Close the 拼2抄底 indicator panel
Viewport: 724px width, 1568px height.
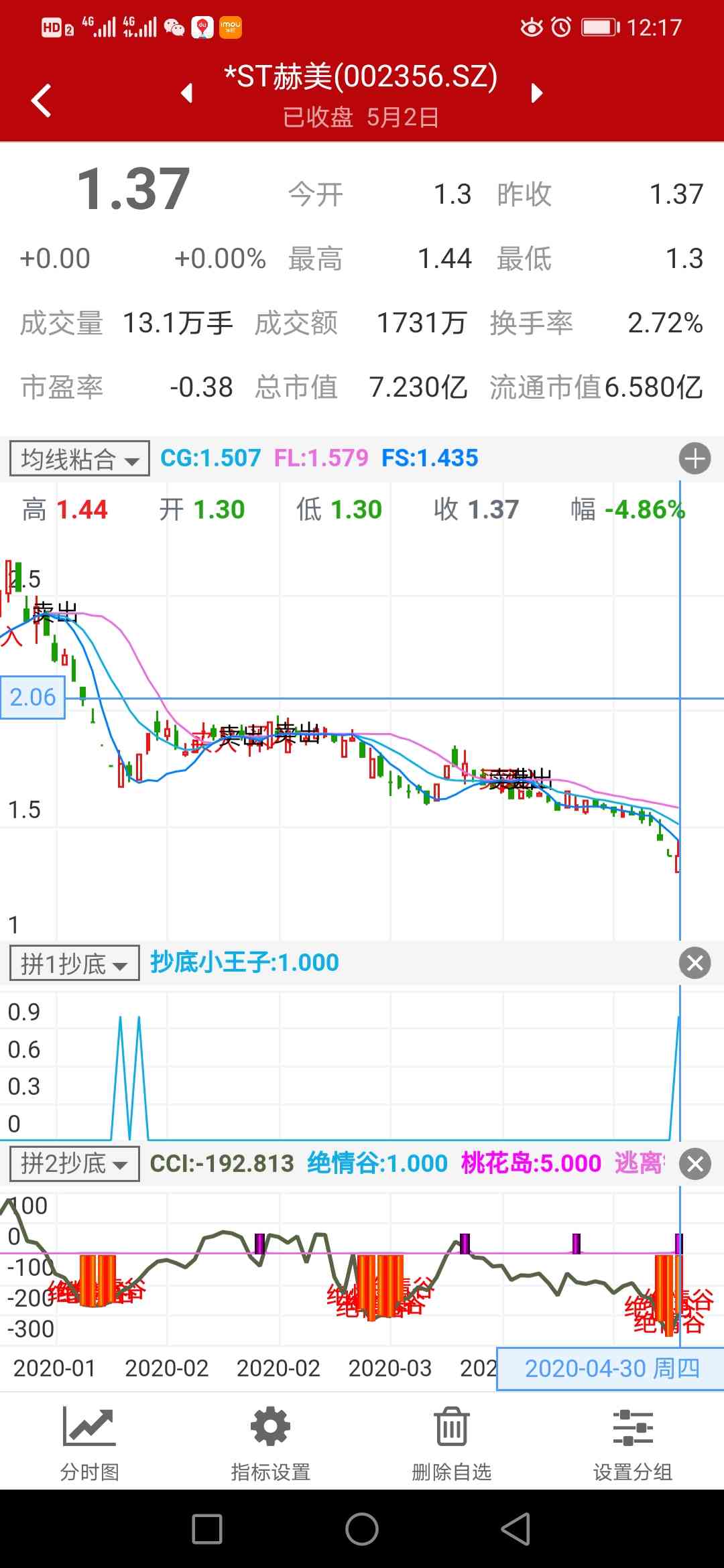click(x=695, y=1164)
